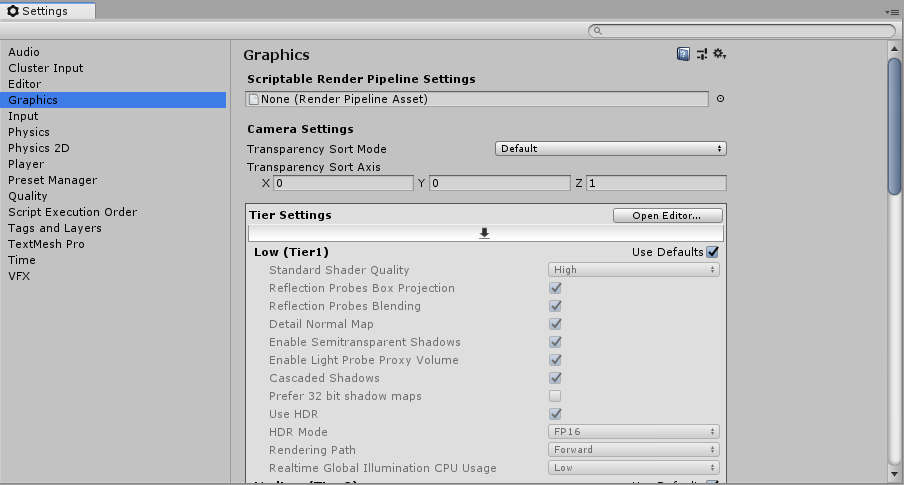Select Graphics settings category

pos(113,100)
